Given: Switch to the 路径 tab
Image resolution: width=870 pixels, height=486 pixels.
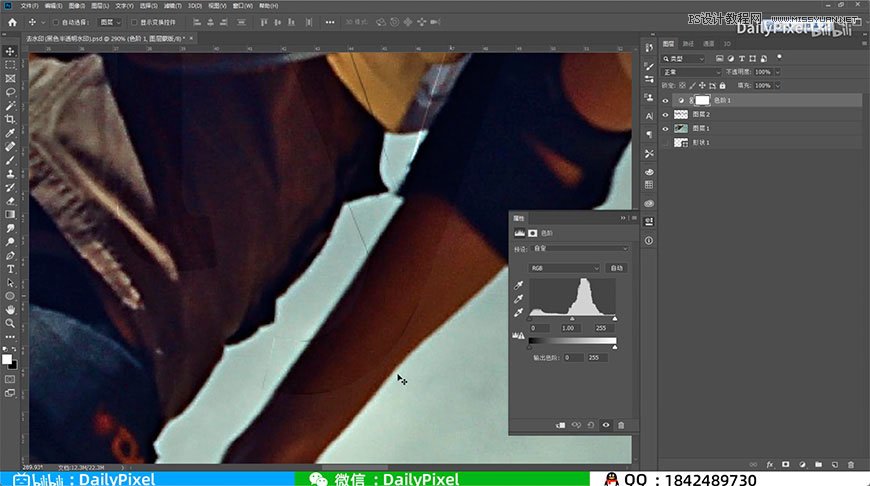Looking at the screenshot, I should 689,44.
